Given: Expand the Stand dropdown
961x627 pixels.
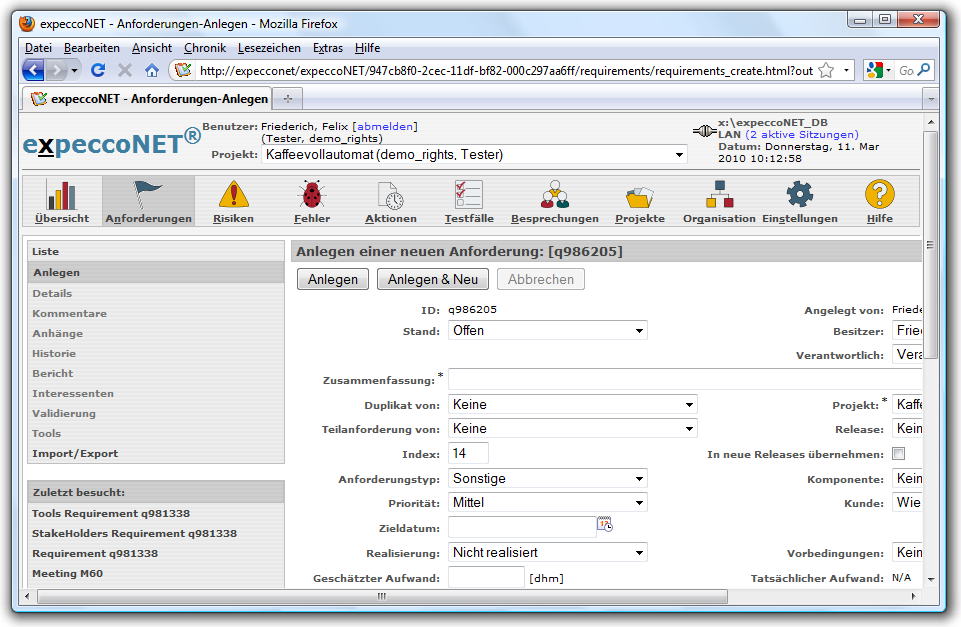Looking at the screenshot, I should (x=548, y=331).
